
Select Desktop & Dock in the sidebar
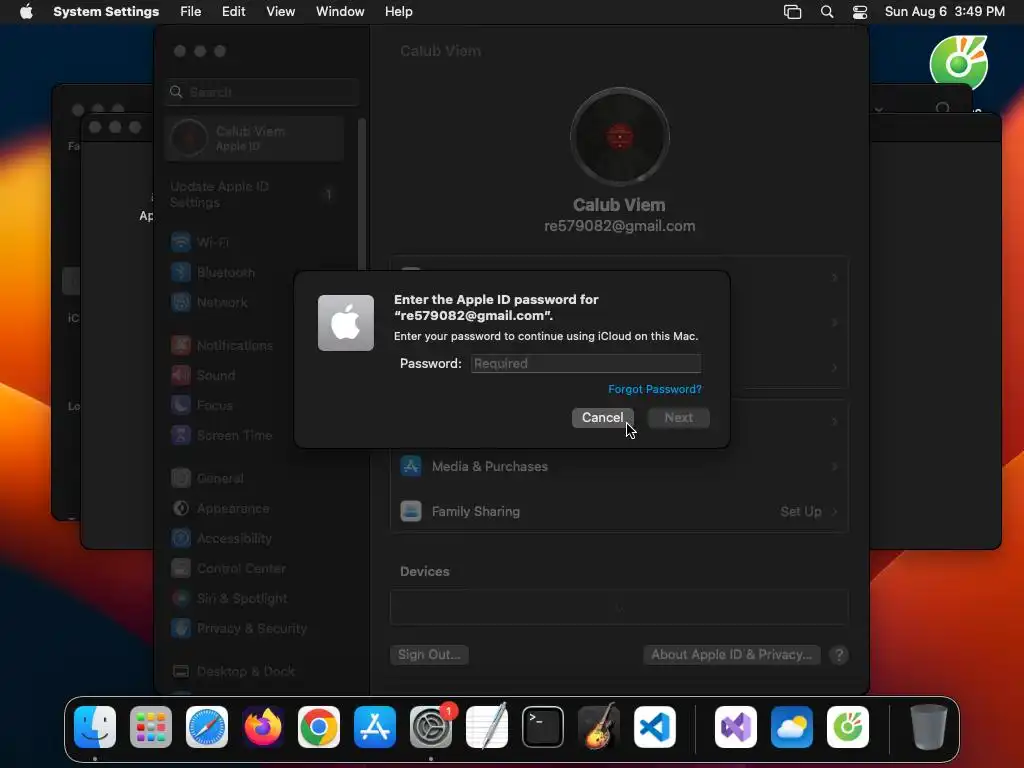pos(255,671)
